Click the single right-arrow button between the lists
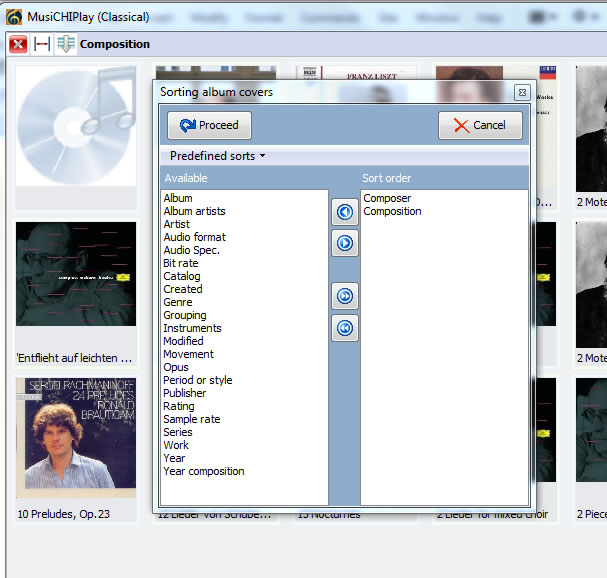This screenshot has width=607, height=578. (x=345, y=243)
